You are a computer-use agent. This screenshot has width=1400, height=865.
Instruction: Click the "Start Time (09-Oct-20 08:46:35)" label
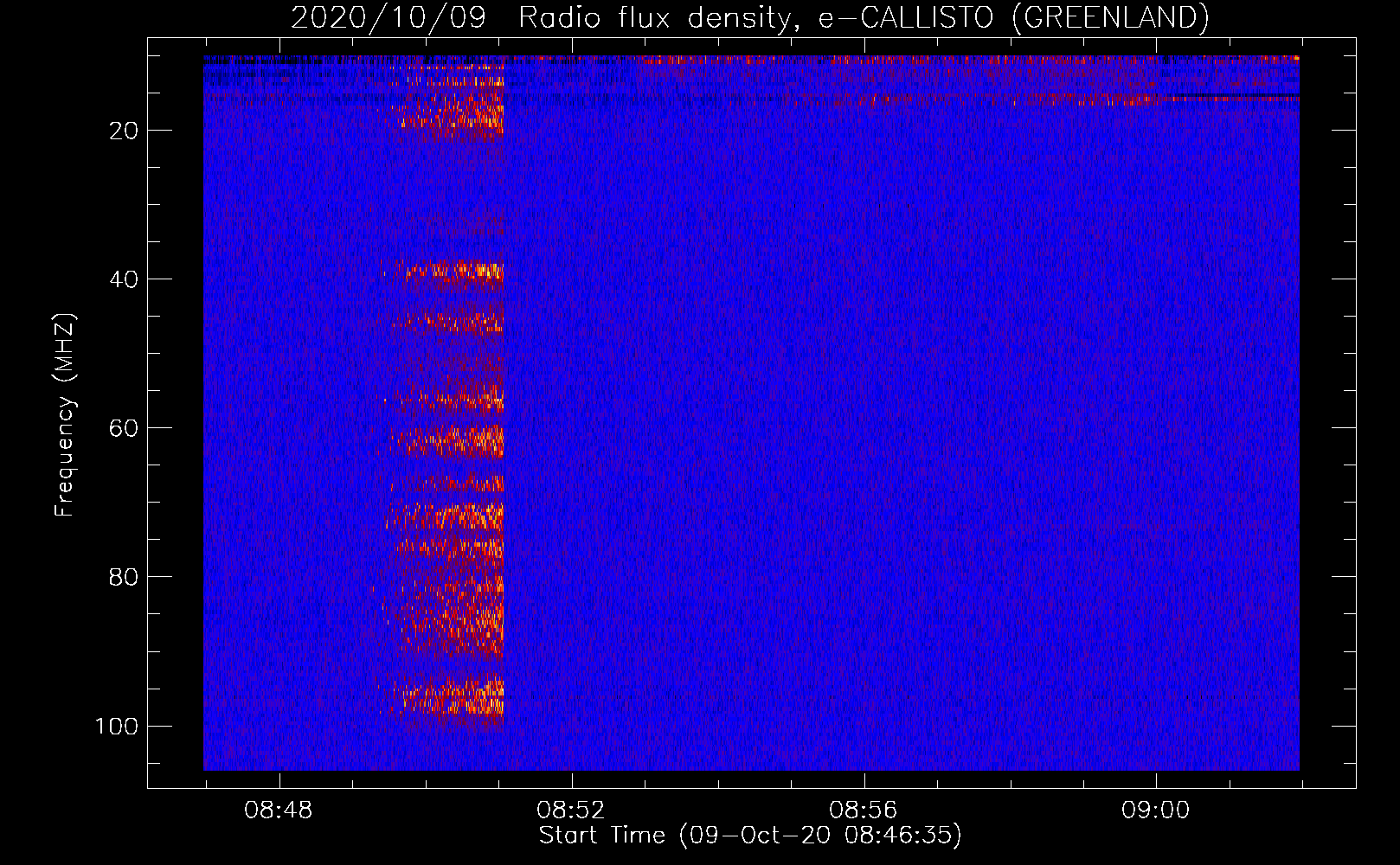point(750,836)
